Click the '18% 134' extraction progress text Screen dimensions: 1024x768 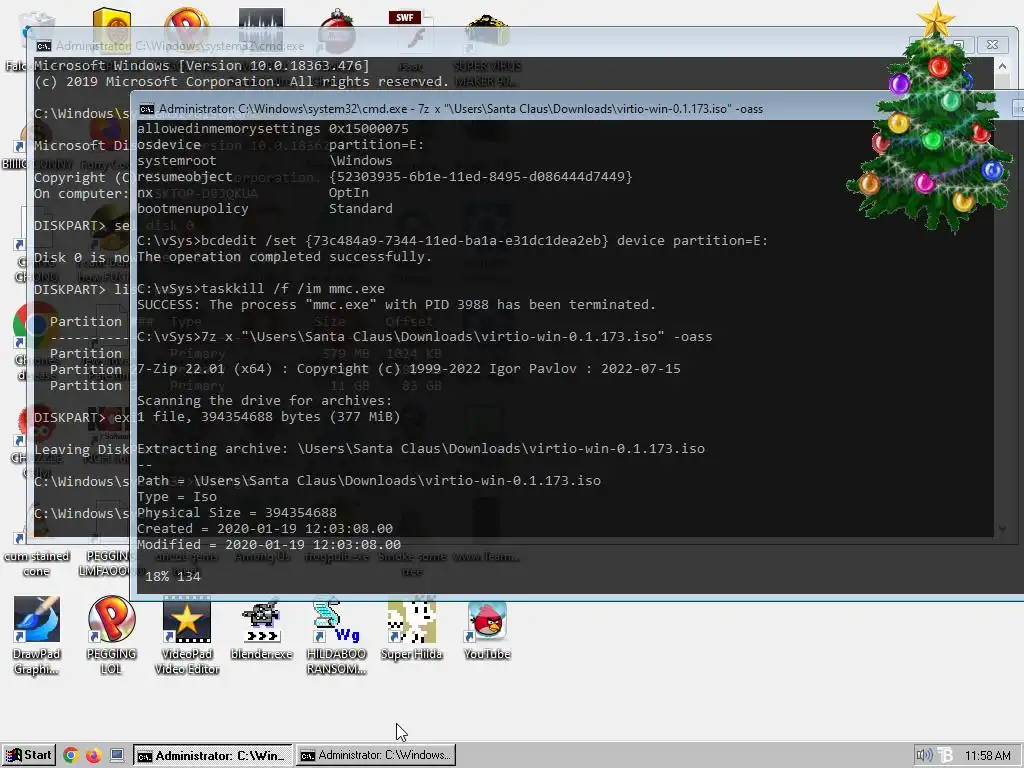coord(172,577)
